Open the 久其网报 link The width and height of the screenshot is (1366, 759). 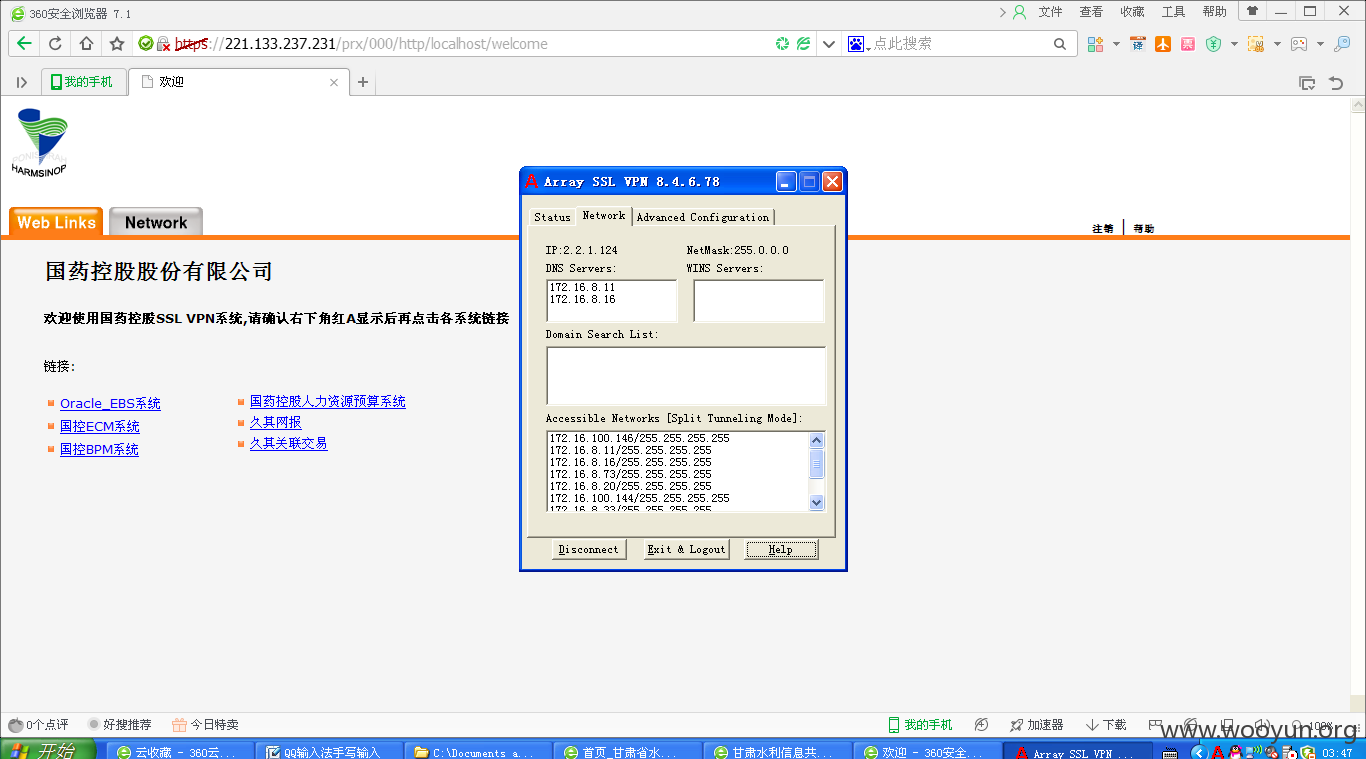pos(275,423)
